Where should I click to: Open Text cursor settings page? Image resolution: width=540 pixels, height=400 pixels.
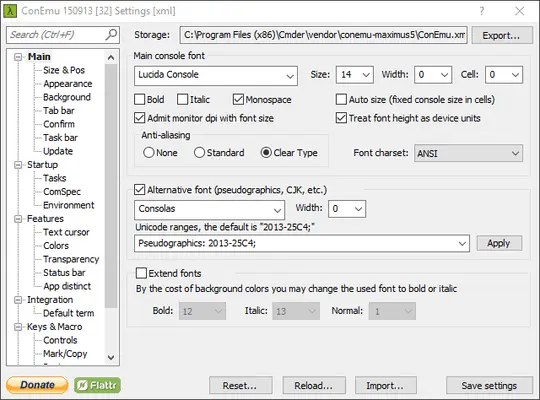66,232
